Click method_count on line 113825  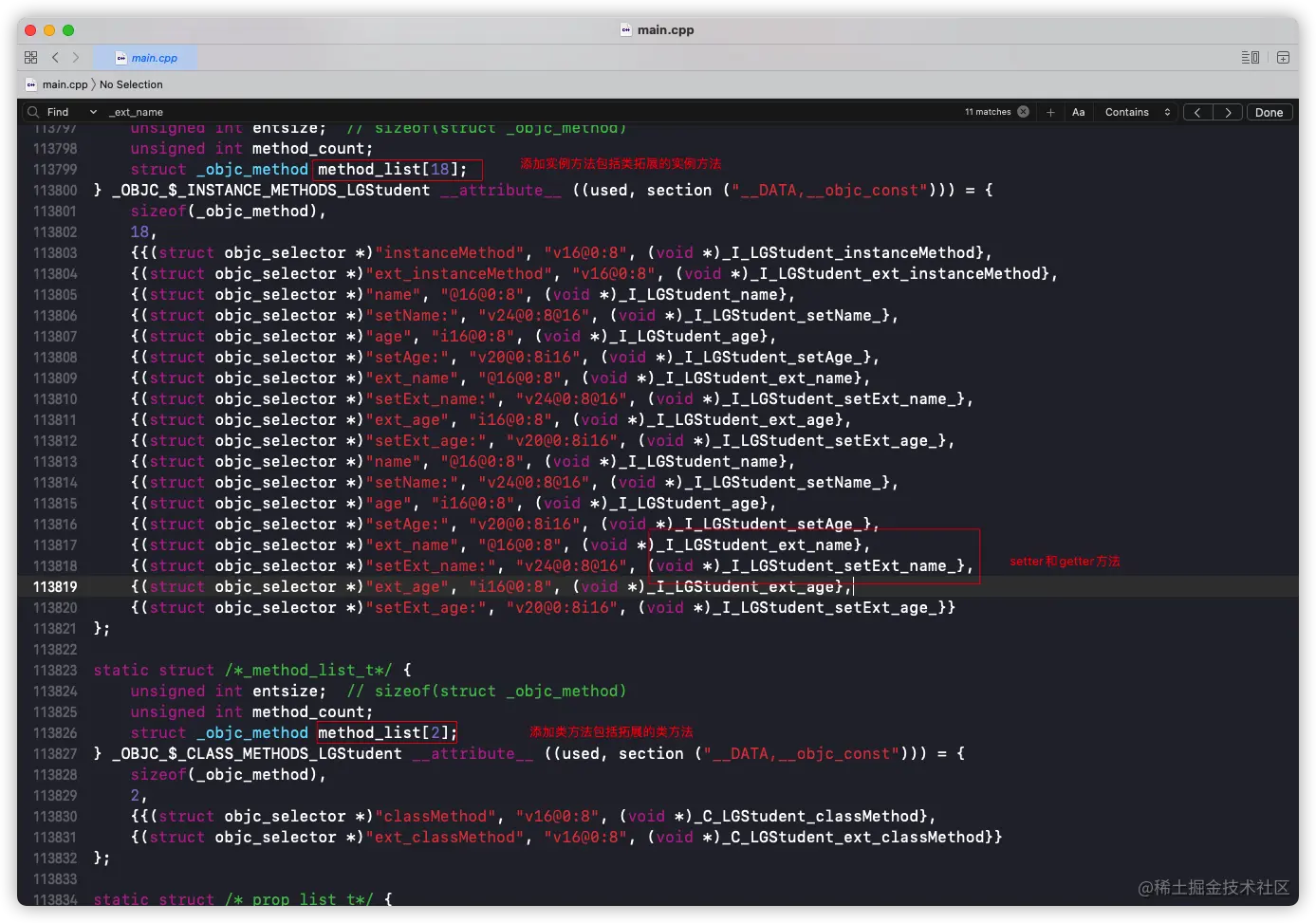tap(308, 712)
